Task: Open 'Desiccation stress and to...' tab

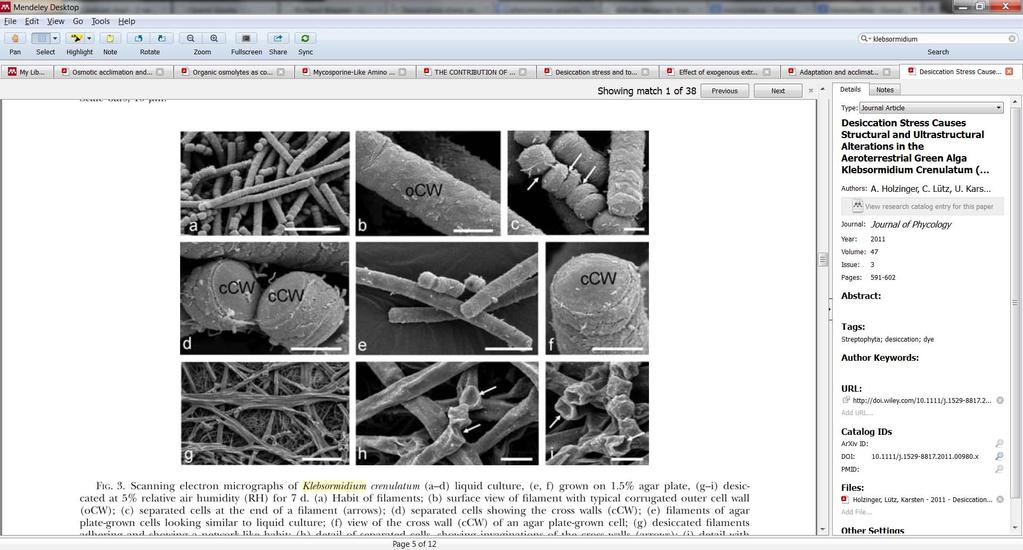Action: [596, 72]
